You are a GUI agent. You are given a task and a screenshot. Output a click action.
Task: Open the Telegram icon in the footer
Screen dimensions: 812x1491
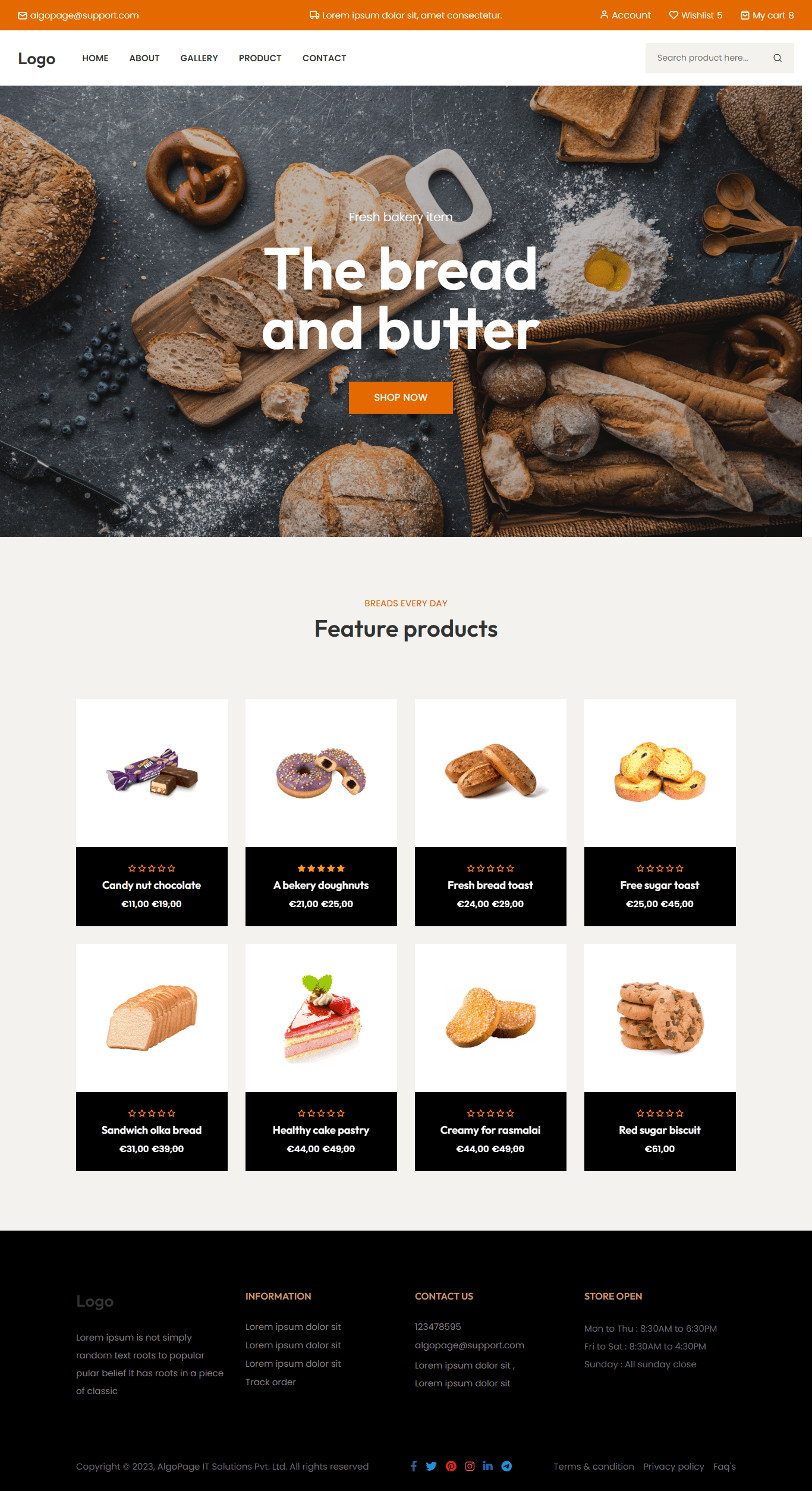(x=506, y=1466)
